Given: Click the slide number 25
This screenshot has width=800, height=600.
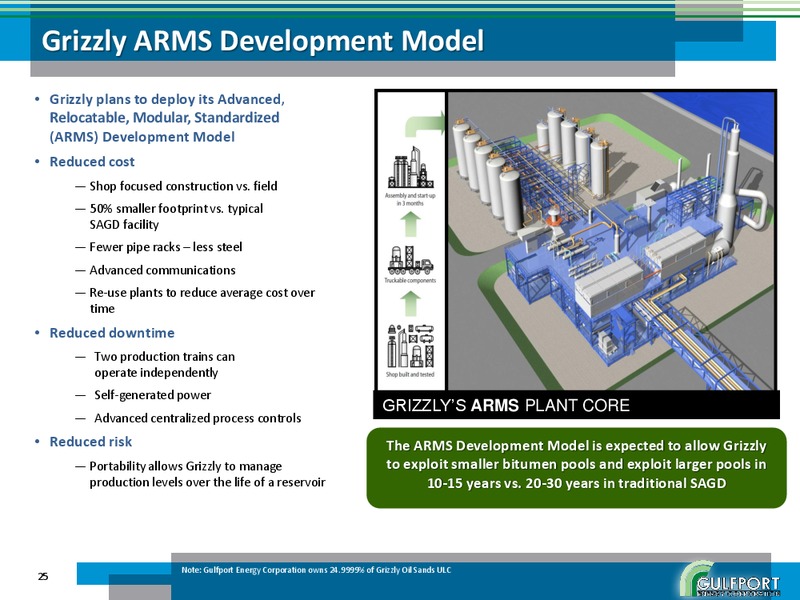Looking at the screenshot, I should (x=43, y=577).
